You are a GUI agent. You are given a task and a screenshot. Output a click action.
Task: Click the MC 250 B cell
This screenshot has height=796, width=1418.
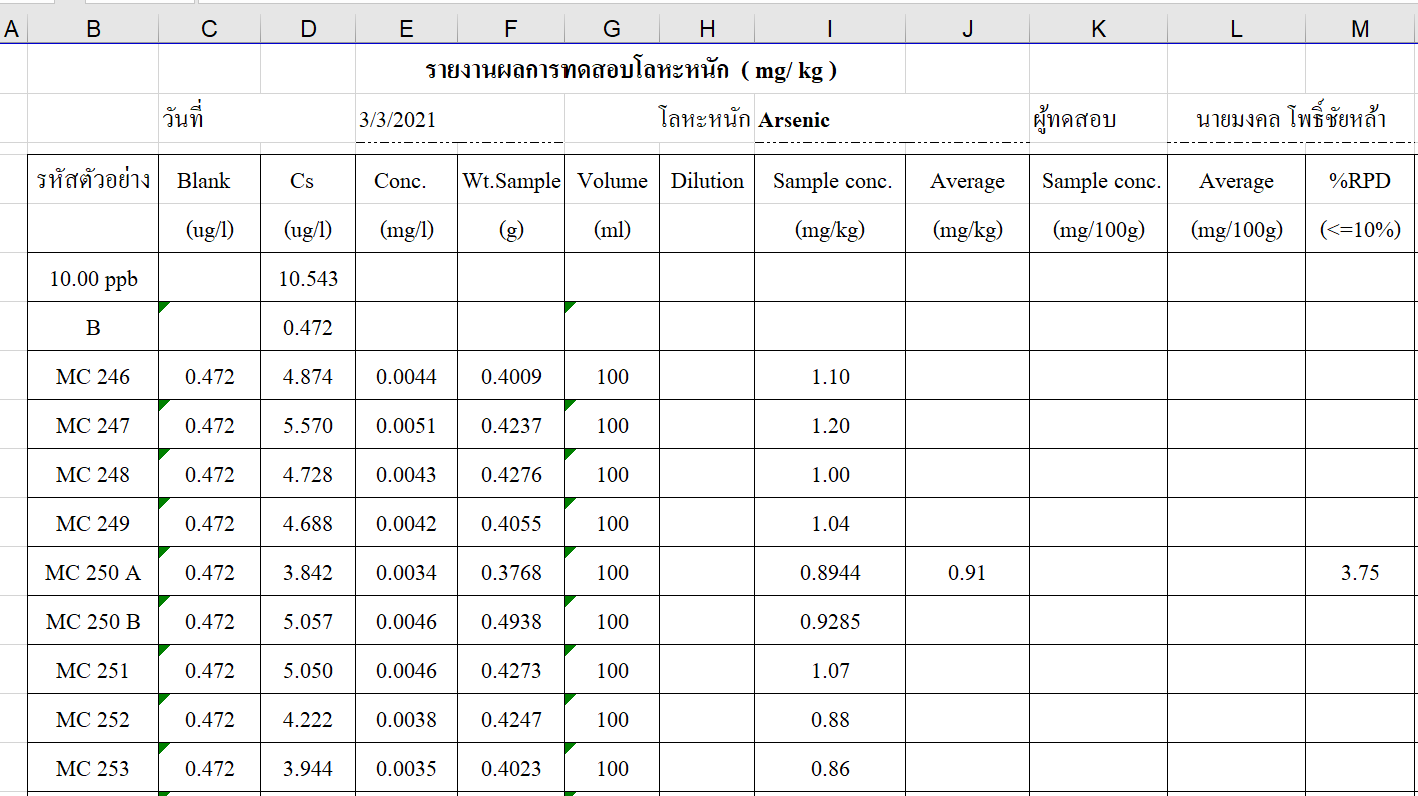[x=93, y=621]
